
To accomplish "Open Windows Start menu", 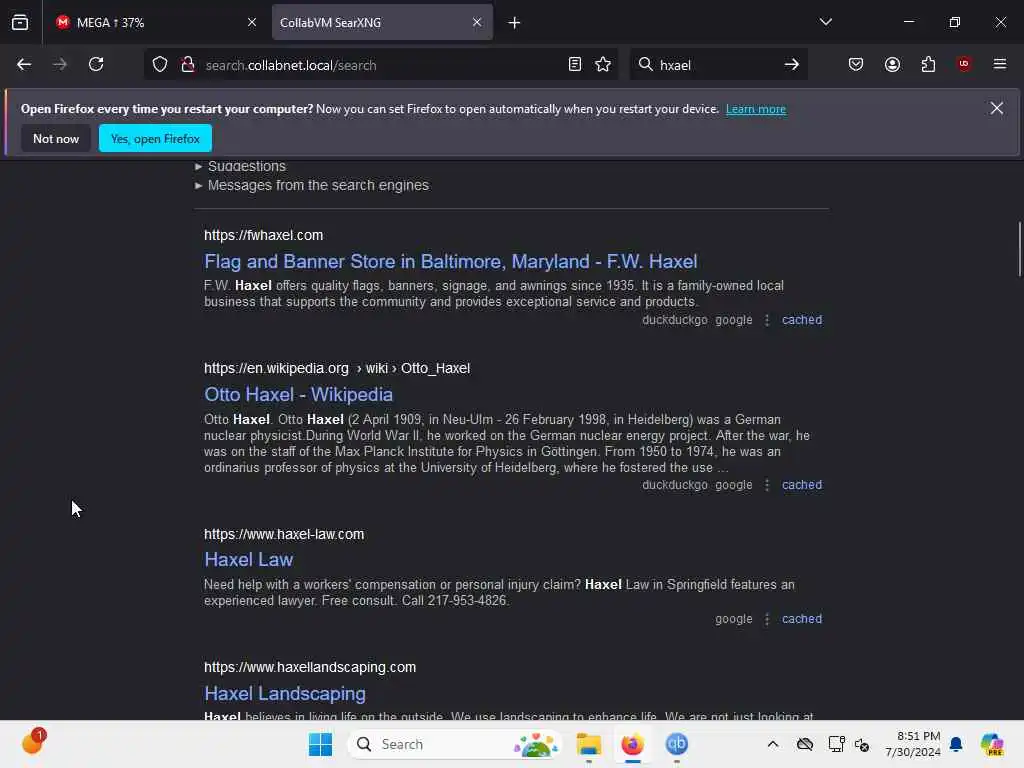I will pos(320,744).
